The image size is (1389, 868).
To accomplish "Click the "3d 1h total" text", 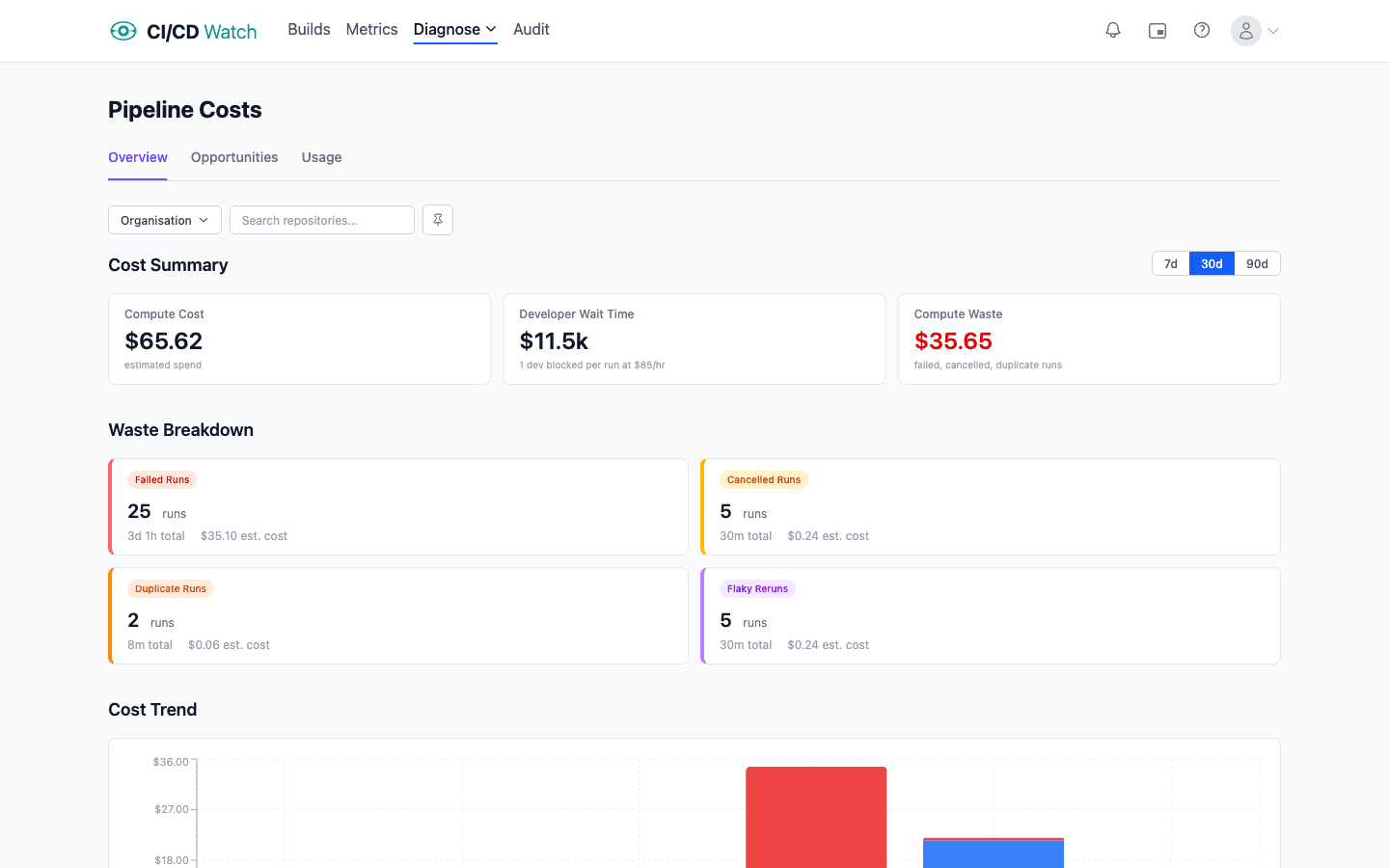I will tap(156, 535).
